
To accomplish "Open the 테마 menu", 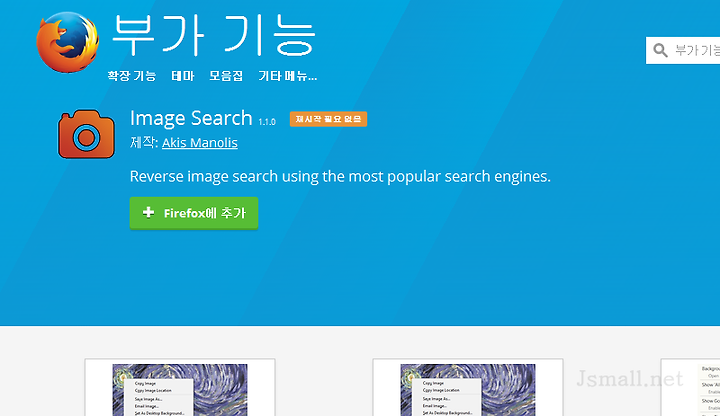I will click(x=183, y=76).
